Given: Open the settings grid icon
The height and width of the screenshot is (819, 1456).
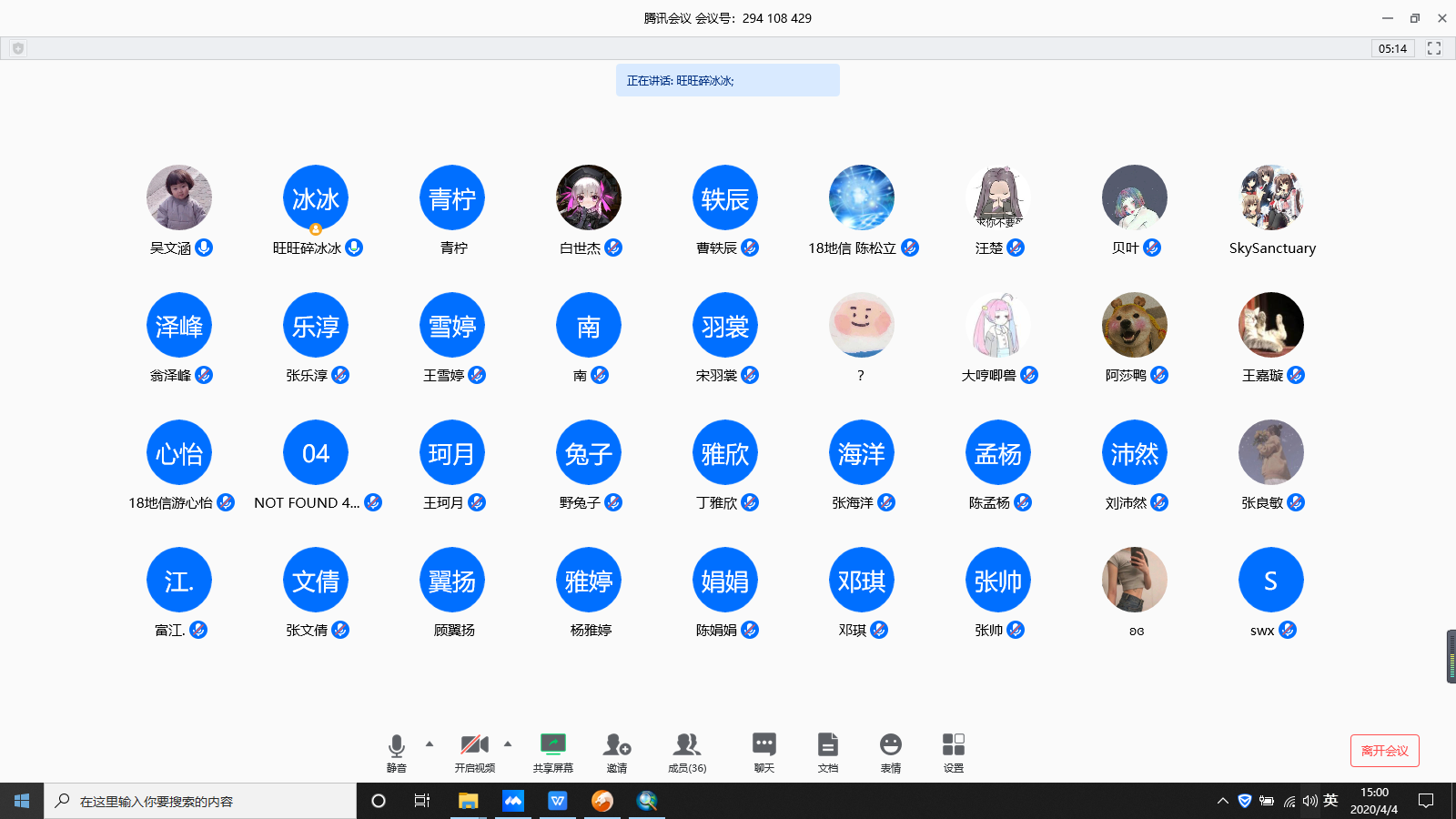Looking at the screenshot, I should tap(953, 746).
